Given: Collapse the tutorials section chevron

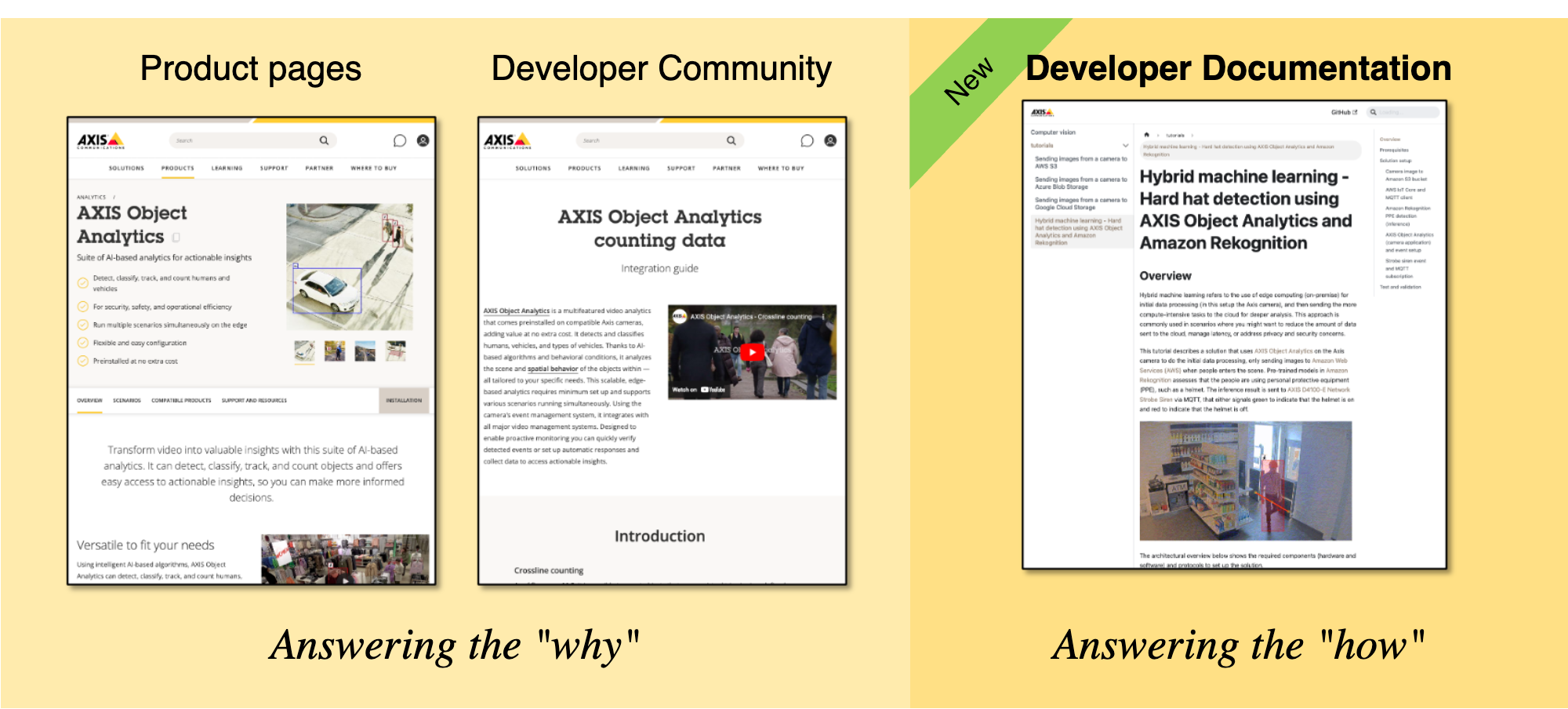Looking at the screenshot, I should [x=1126, y=146].
